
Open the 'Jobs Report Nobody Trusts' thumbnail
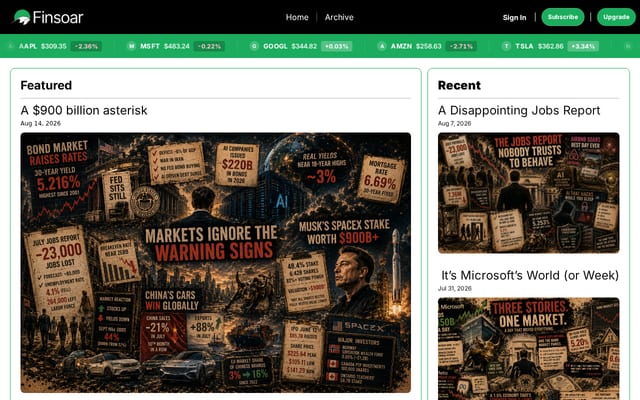pyautogui.click(x=529, y=193)
